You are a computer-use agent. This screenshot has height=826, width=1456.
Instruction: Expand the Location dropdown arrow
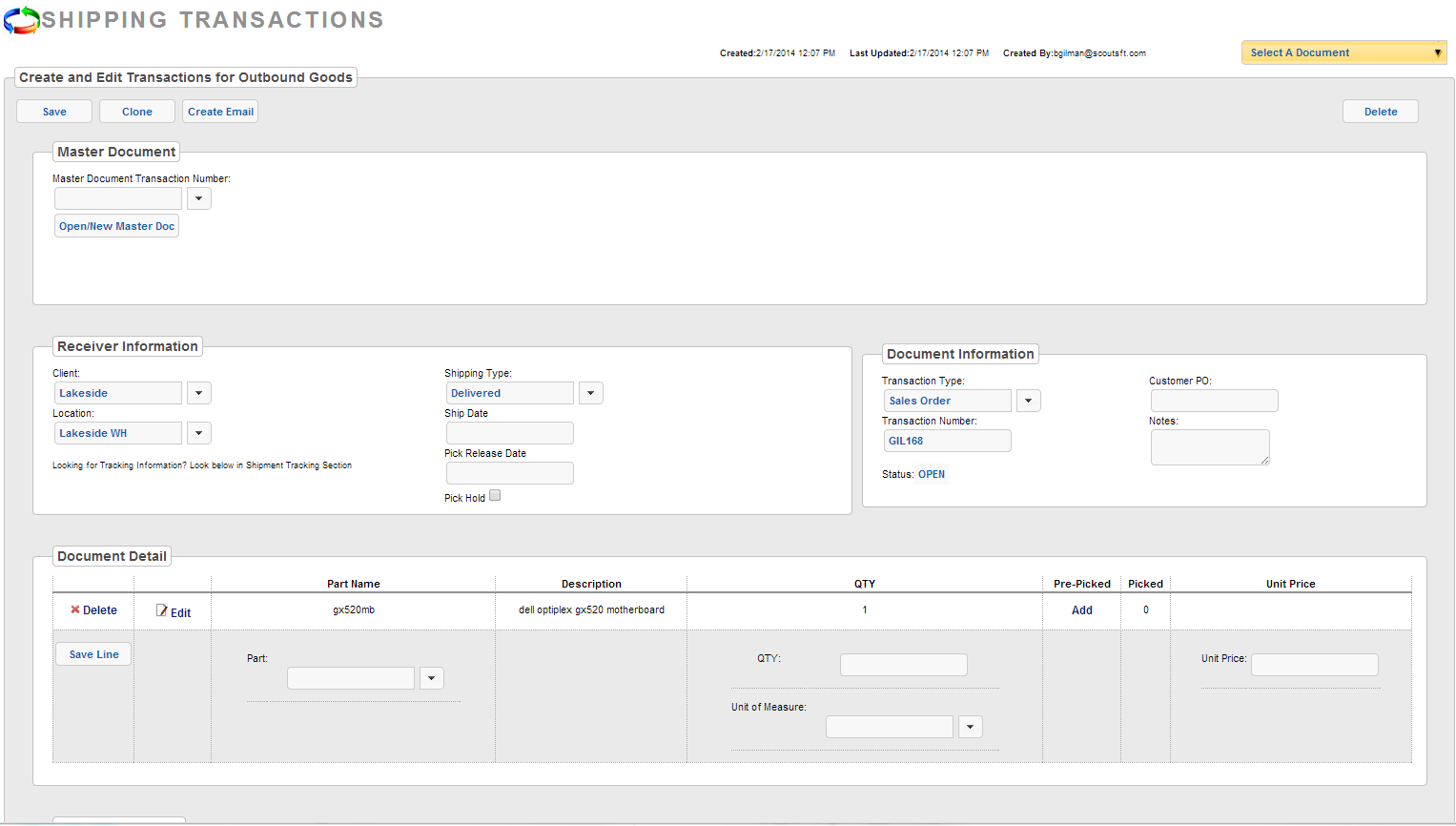click(198, 433)
